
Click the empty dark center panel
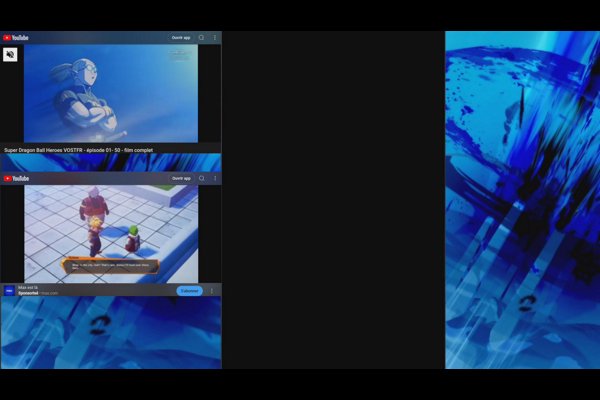[333, 200]
